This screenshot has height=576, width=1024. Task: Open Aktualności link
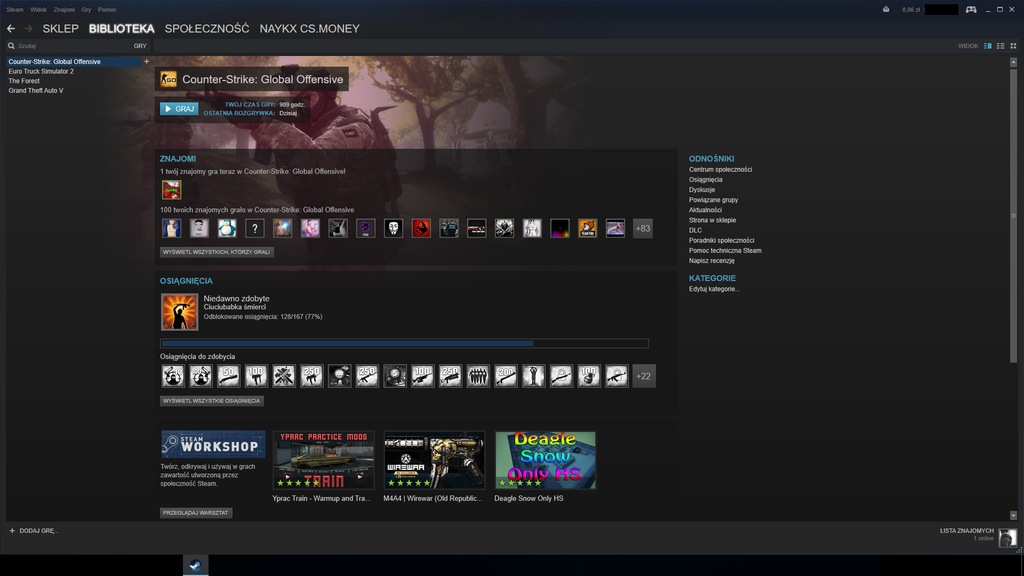tap(705, 210)
